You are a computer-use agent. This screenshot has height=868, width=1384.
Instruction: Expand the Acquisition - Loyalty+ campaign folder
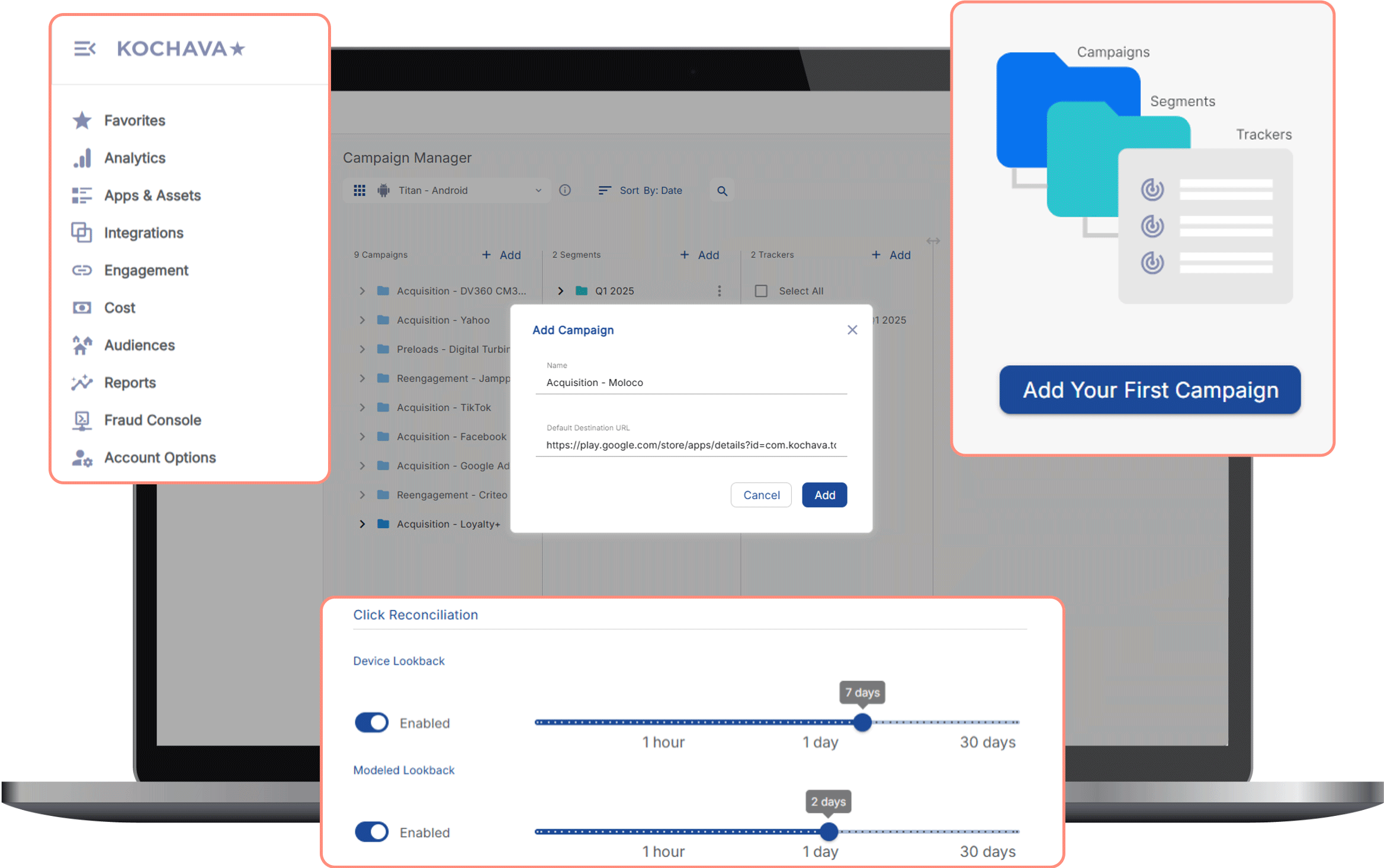pos(362,524)
